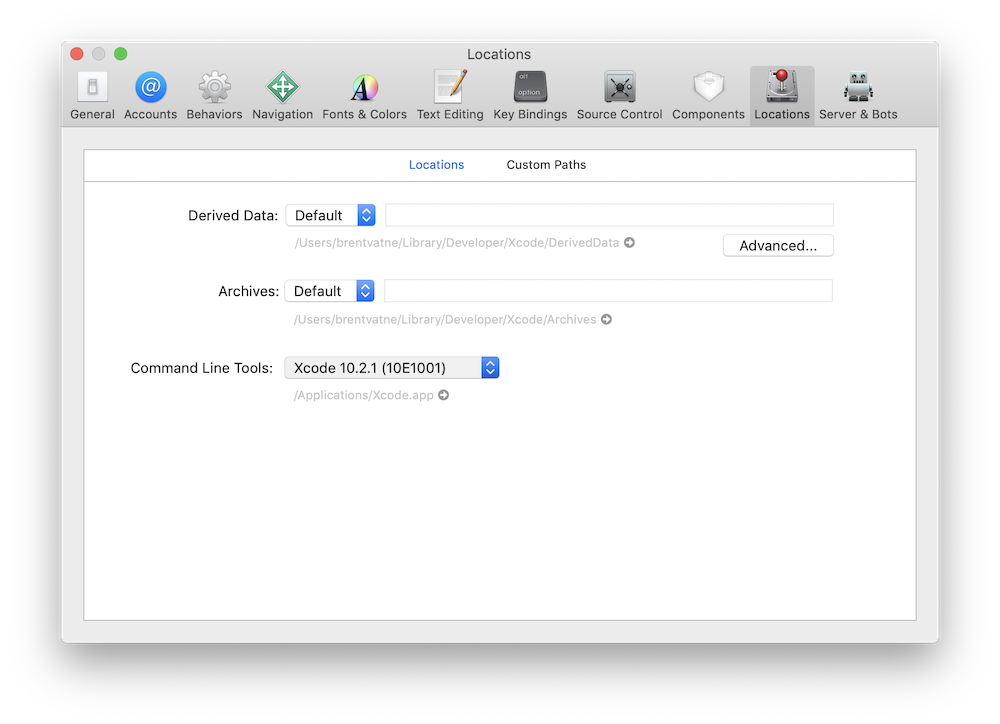Click the green zoom window button

pyautogui.click(x=121, y=54)
